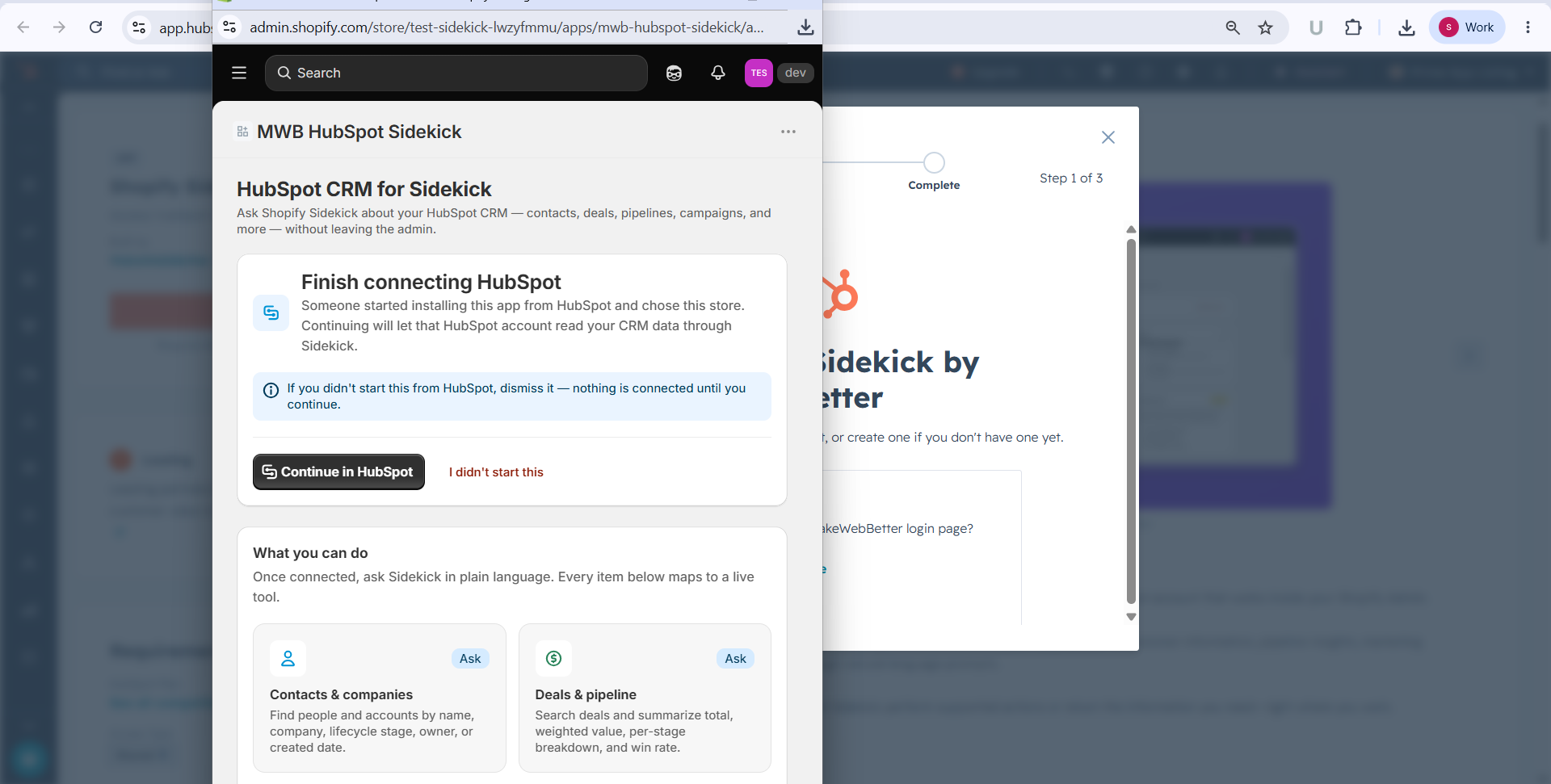This screenshot has height=784, width=1551.
Task: Click the zoom magnifier icon in Chrome address bar
Action: [x=1233, y=27]
